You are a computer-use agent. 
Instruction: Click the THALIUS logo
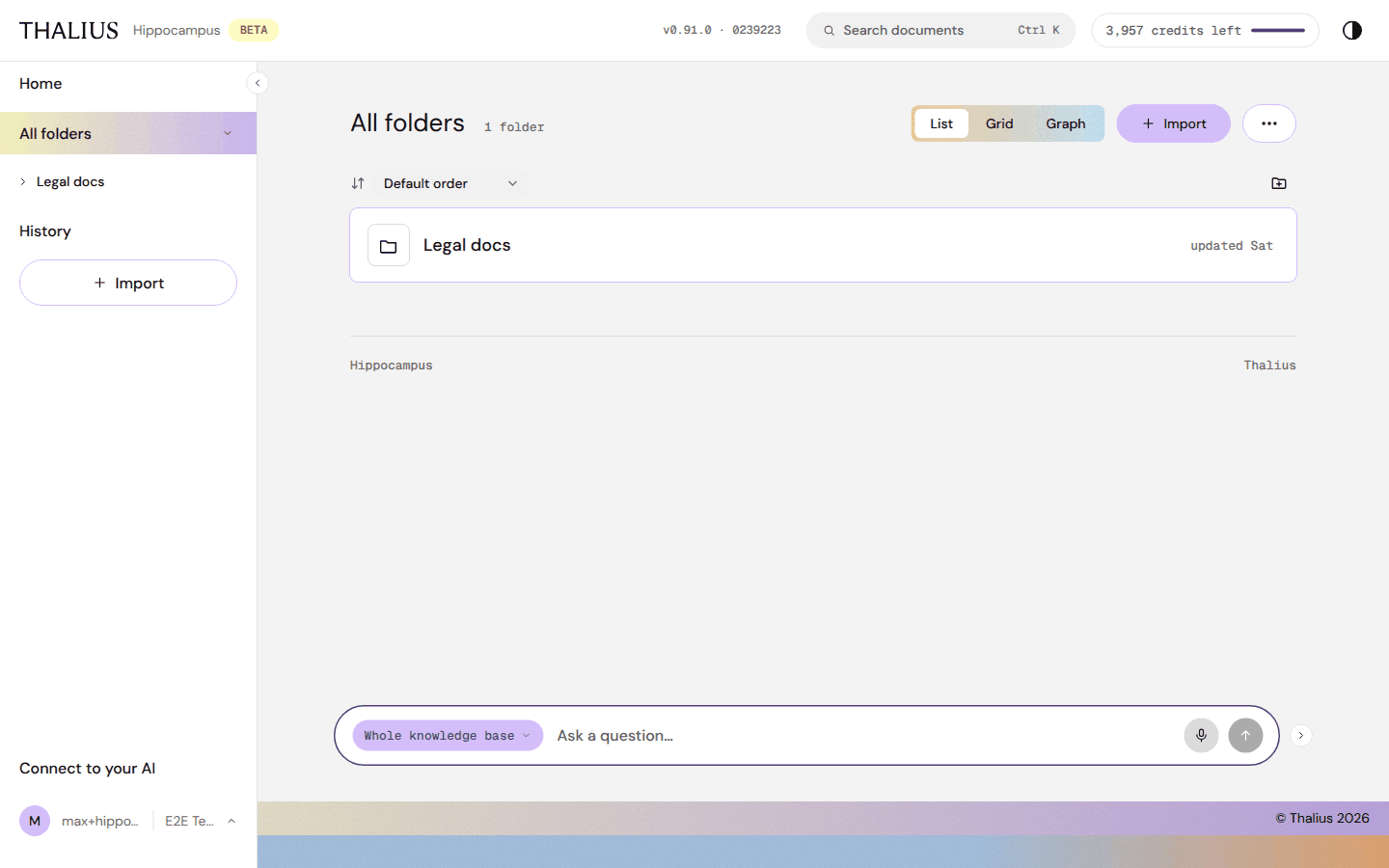click(68, 30)
